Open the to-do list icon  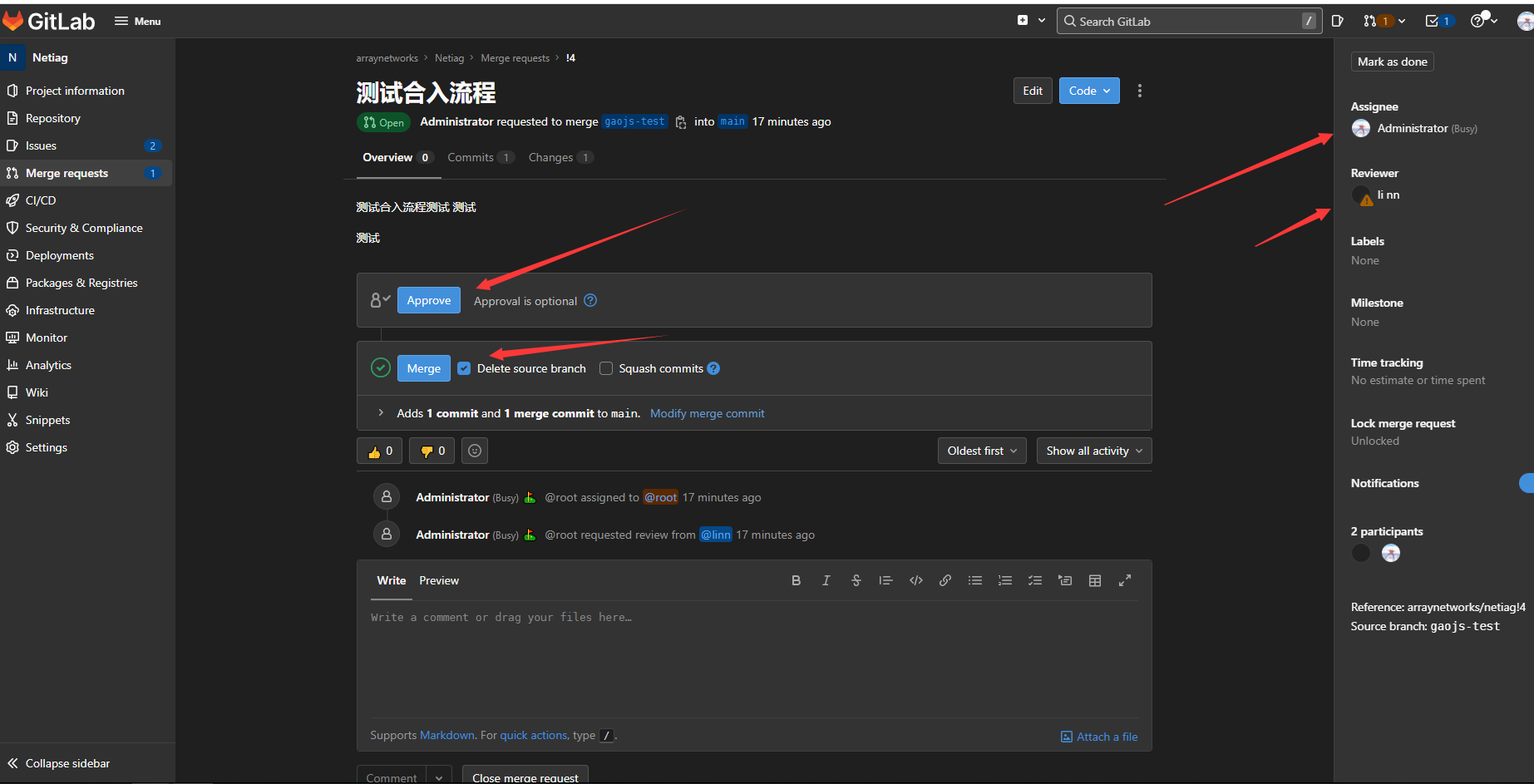coord(1438,21)
